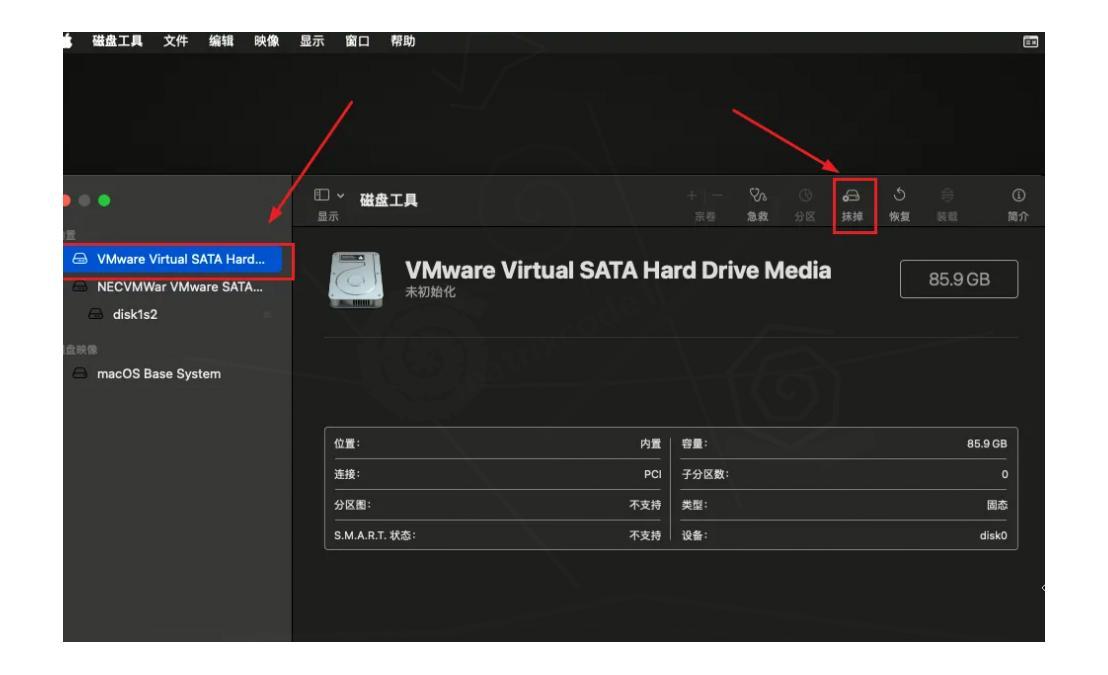Expand the 显示 view dropdown chevron

[x=341, y=195]
